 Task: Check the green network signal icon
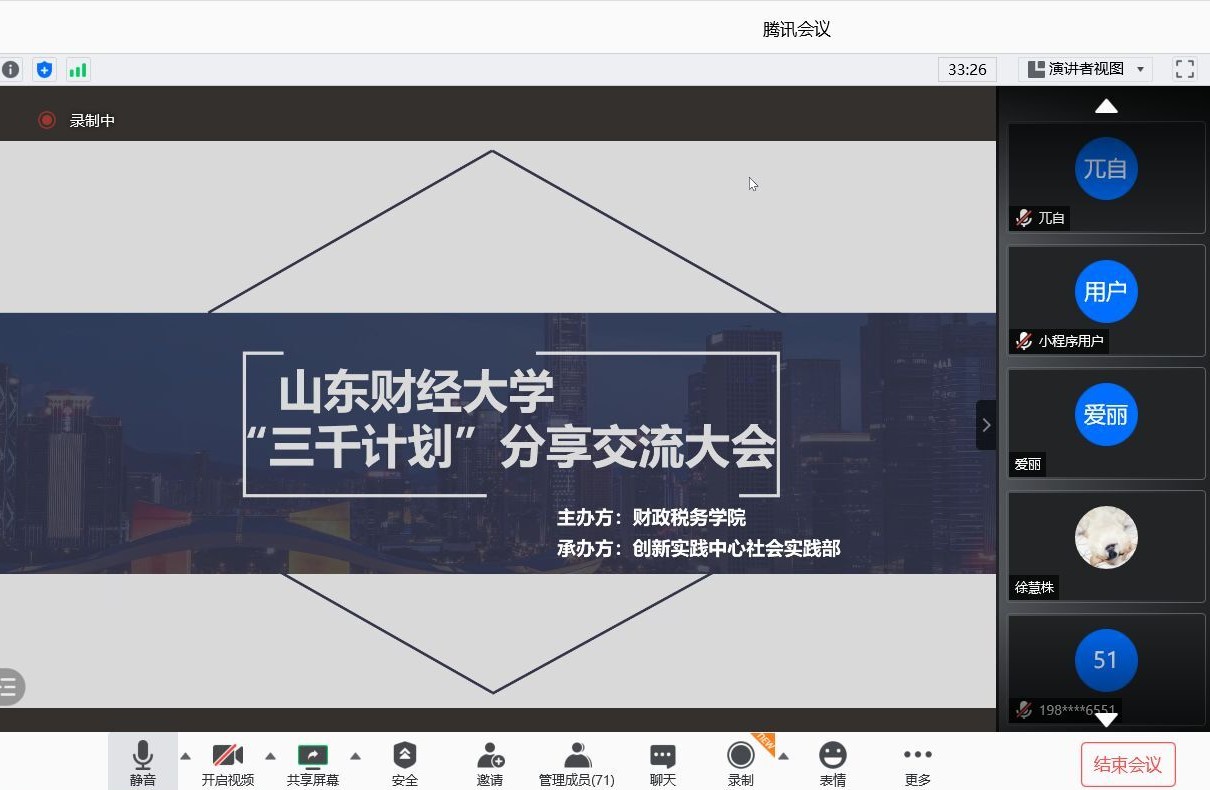coord(78,70)
